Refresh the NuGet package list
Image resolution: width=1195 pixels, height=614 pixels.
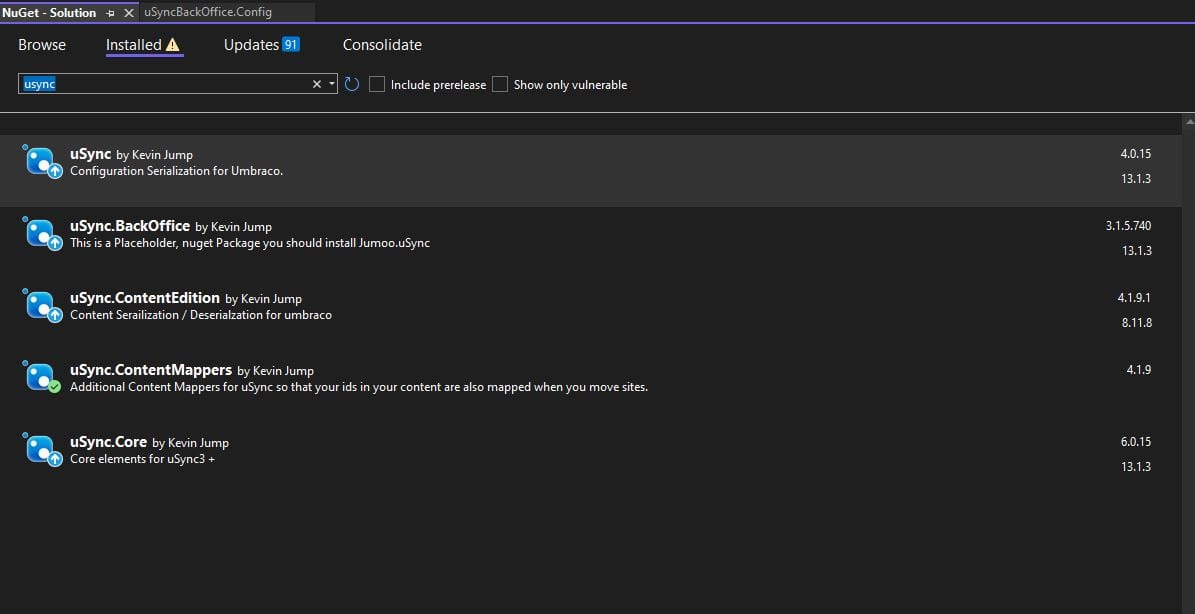(x=351, y=84)
